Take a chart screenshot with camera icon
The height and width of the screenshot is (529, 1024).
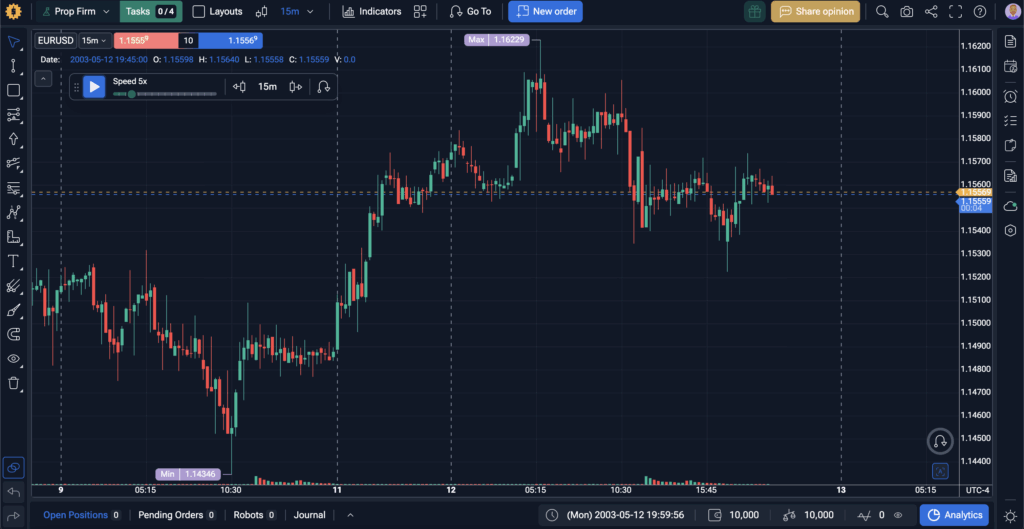click(906, 12)
